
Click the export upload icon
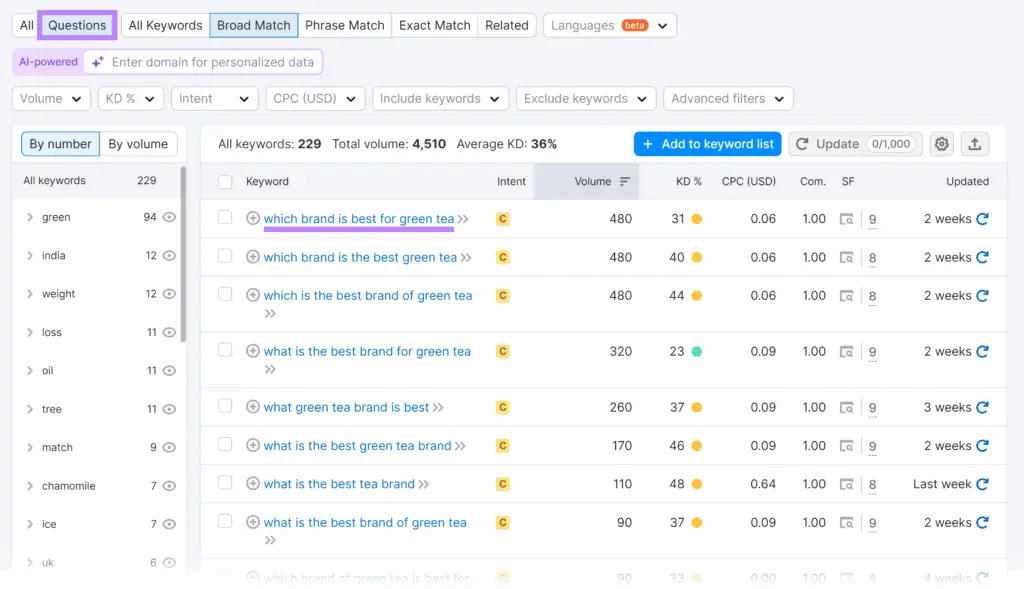click(x=976, y=144)
